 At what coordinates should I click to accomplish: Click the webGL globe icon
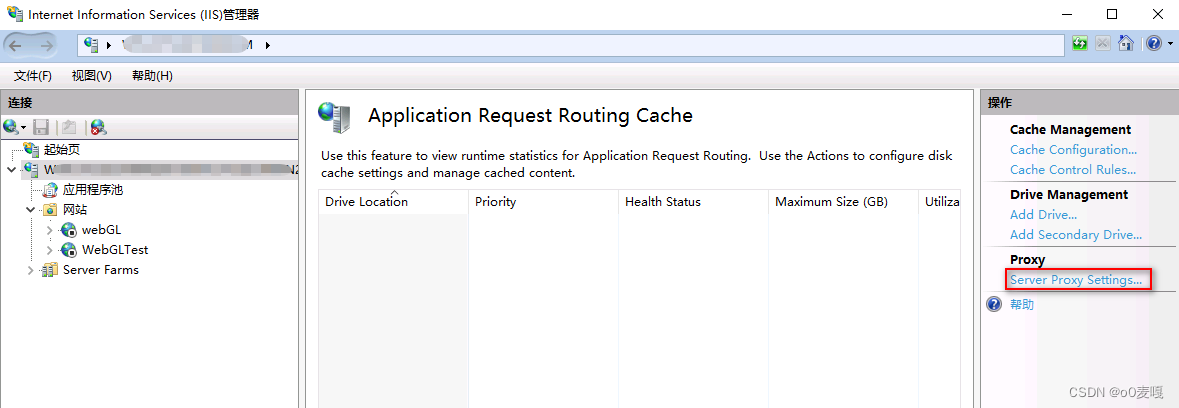(x=69, y=230)
